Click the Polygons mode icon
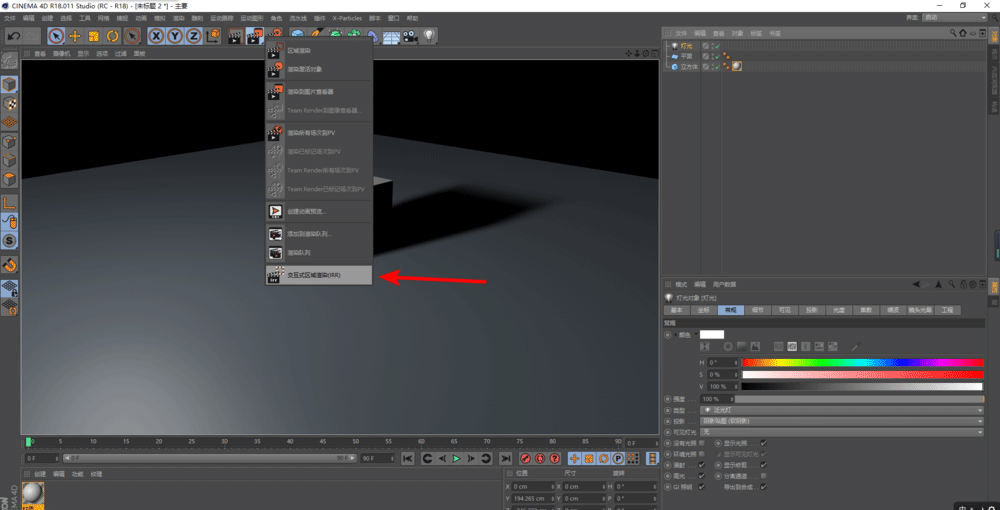1000x510 pixels. click(10, 179)
